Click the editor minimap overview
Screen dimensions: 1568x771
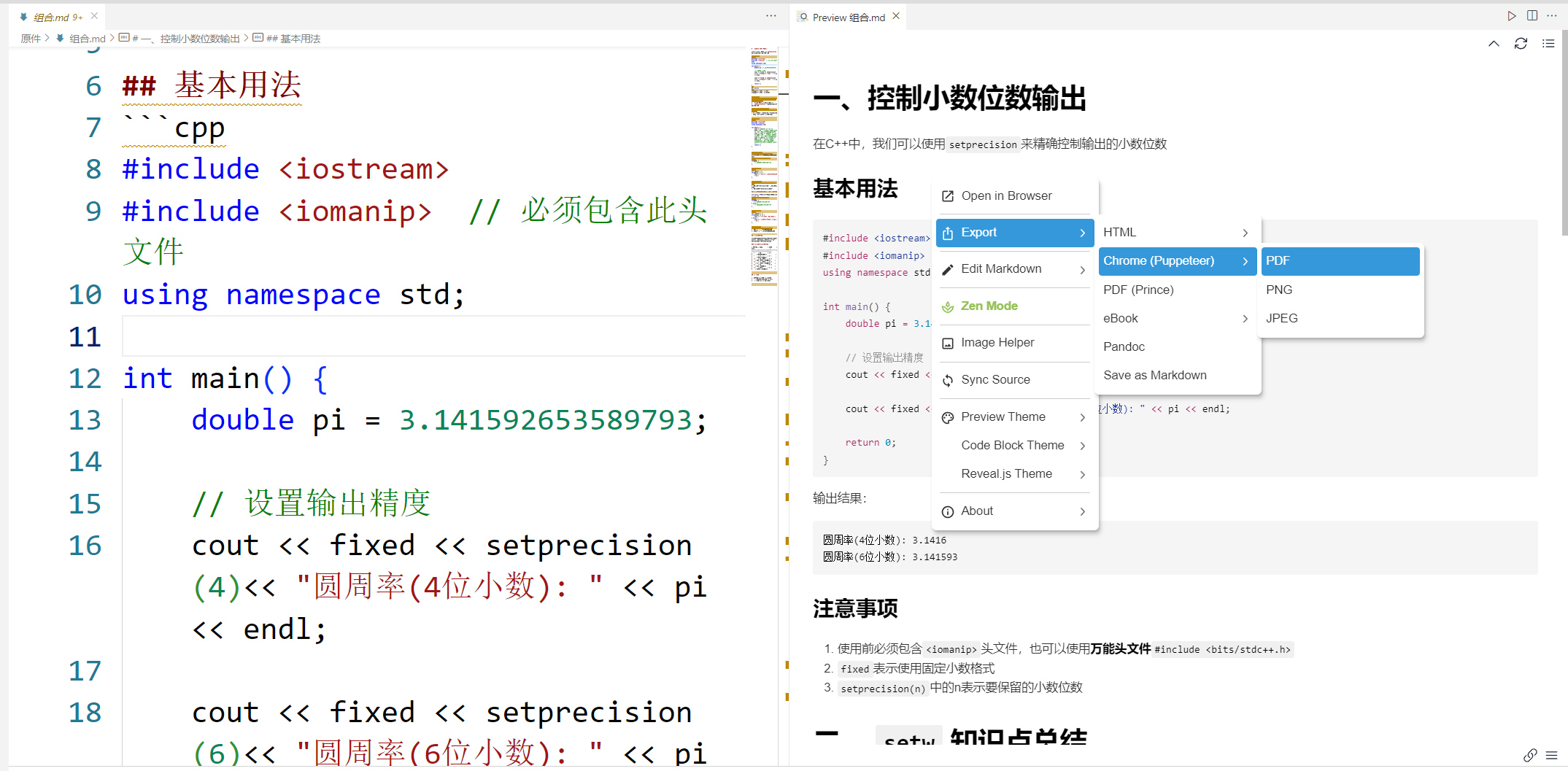[x=764, y=166]
